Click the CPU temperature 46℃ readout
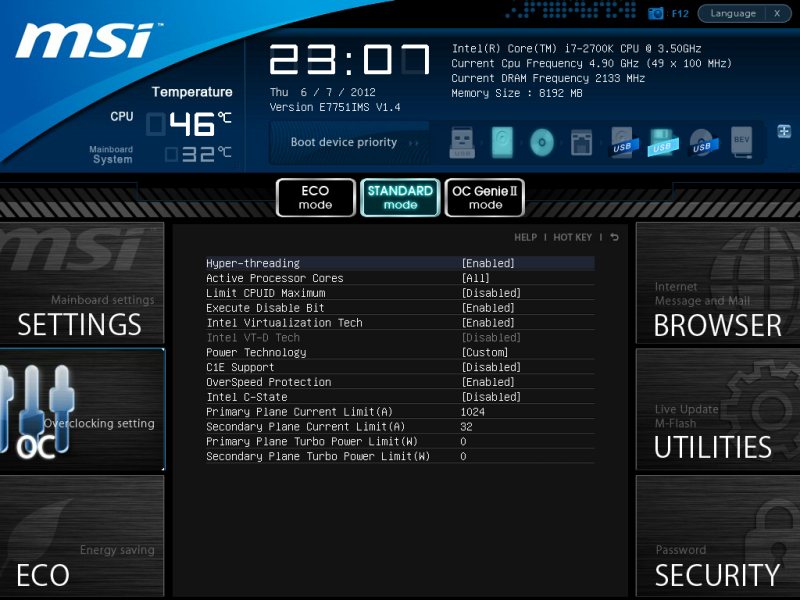The width and height of the screenshot is (800, 600). click(x=190, y=123)
